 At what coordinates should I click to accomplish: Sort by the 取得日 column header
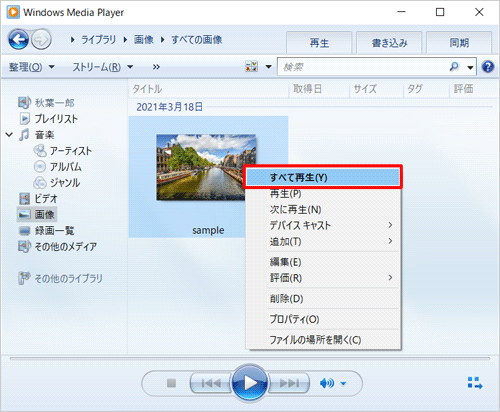(319, 89)
